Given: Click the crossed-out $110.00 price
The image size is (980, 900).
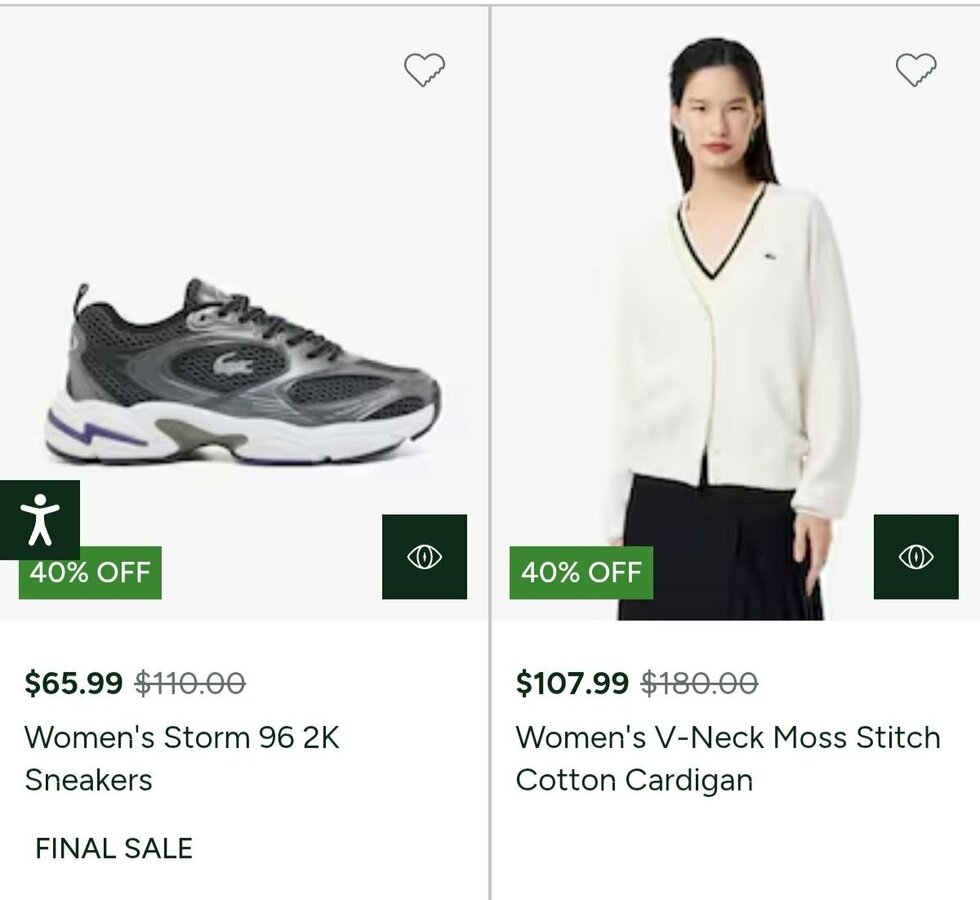Looking at the screenshot, I should click(190, 683).
